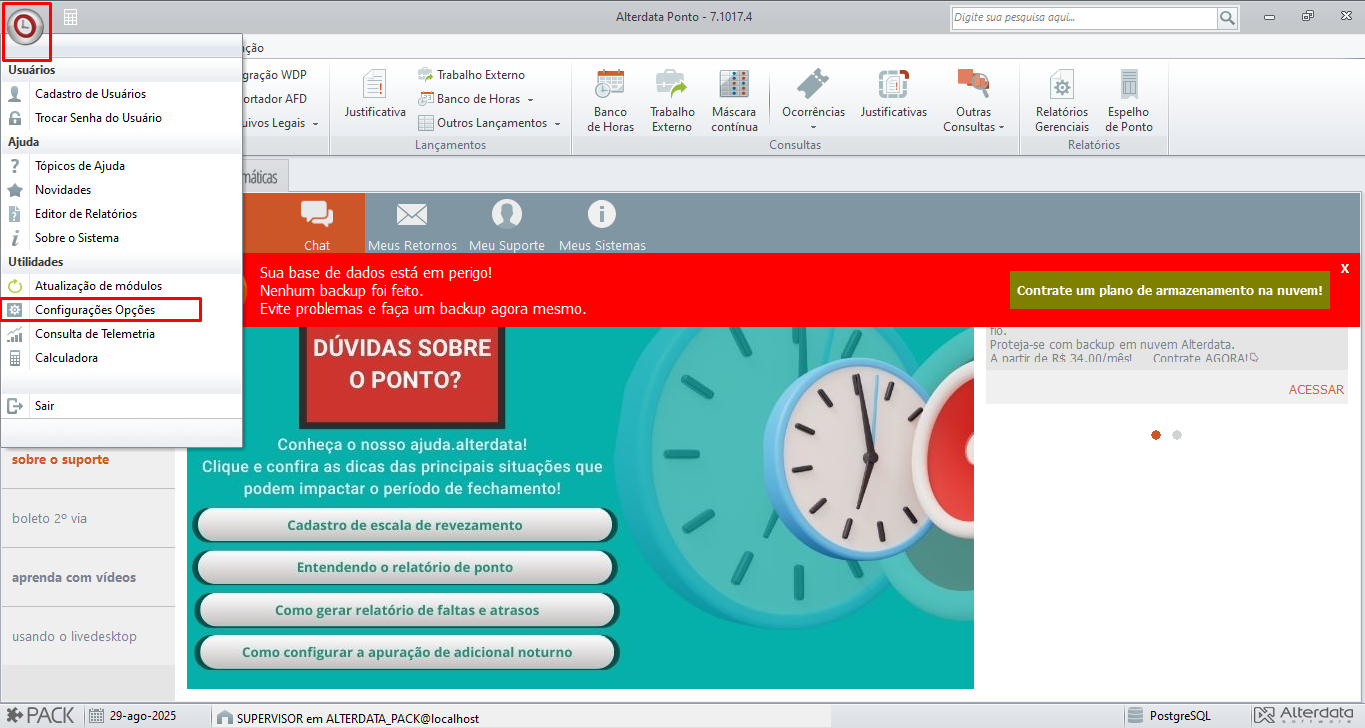The width and height of the screenshot is (1365, 728).
Task: Click the Alterdata Software logo in status bar
Action: pos(1306,716)
